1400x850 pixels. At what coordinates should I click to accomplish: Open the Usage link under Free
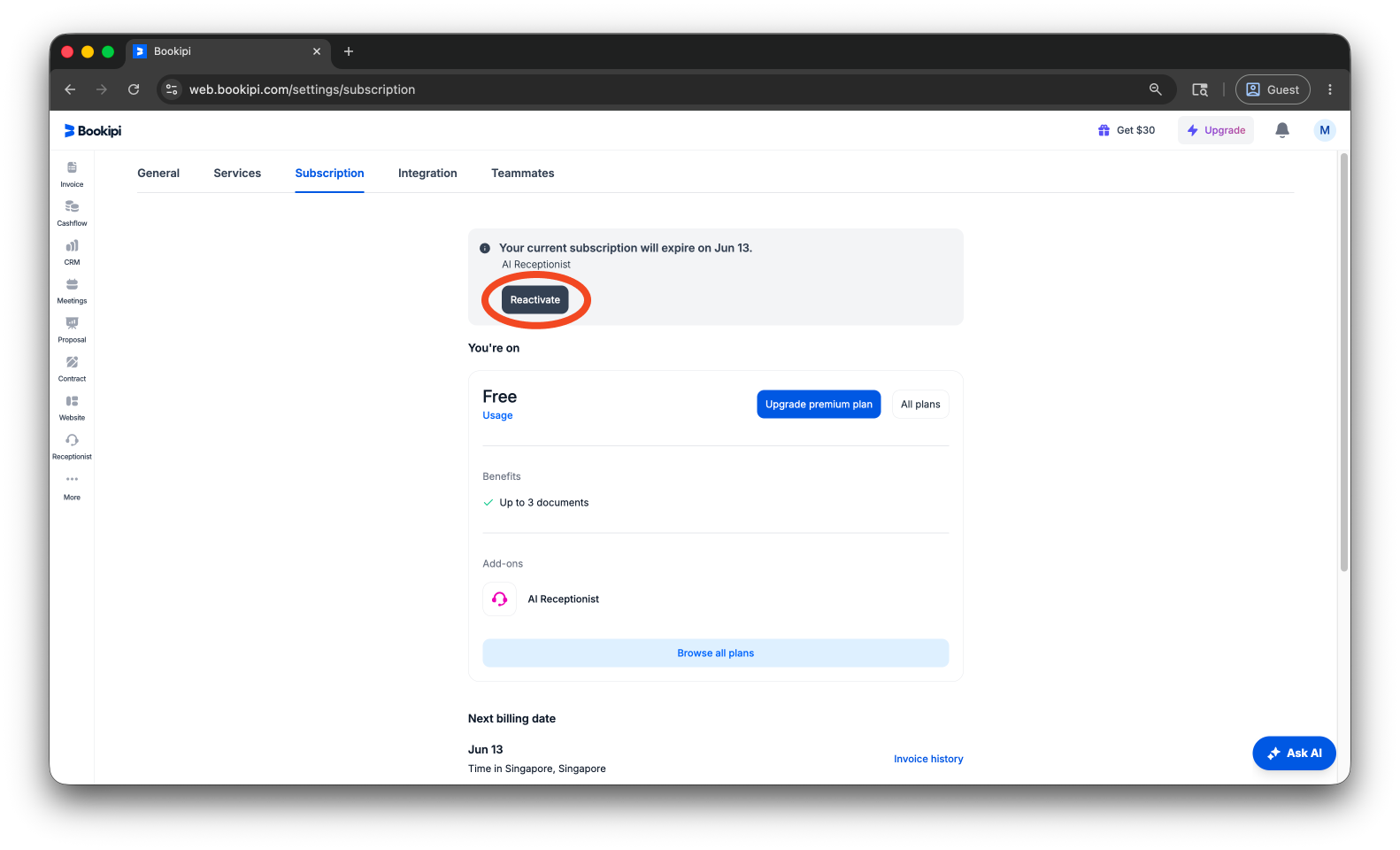pyautogui.click(x=497, y=416)
